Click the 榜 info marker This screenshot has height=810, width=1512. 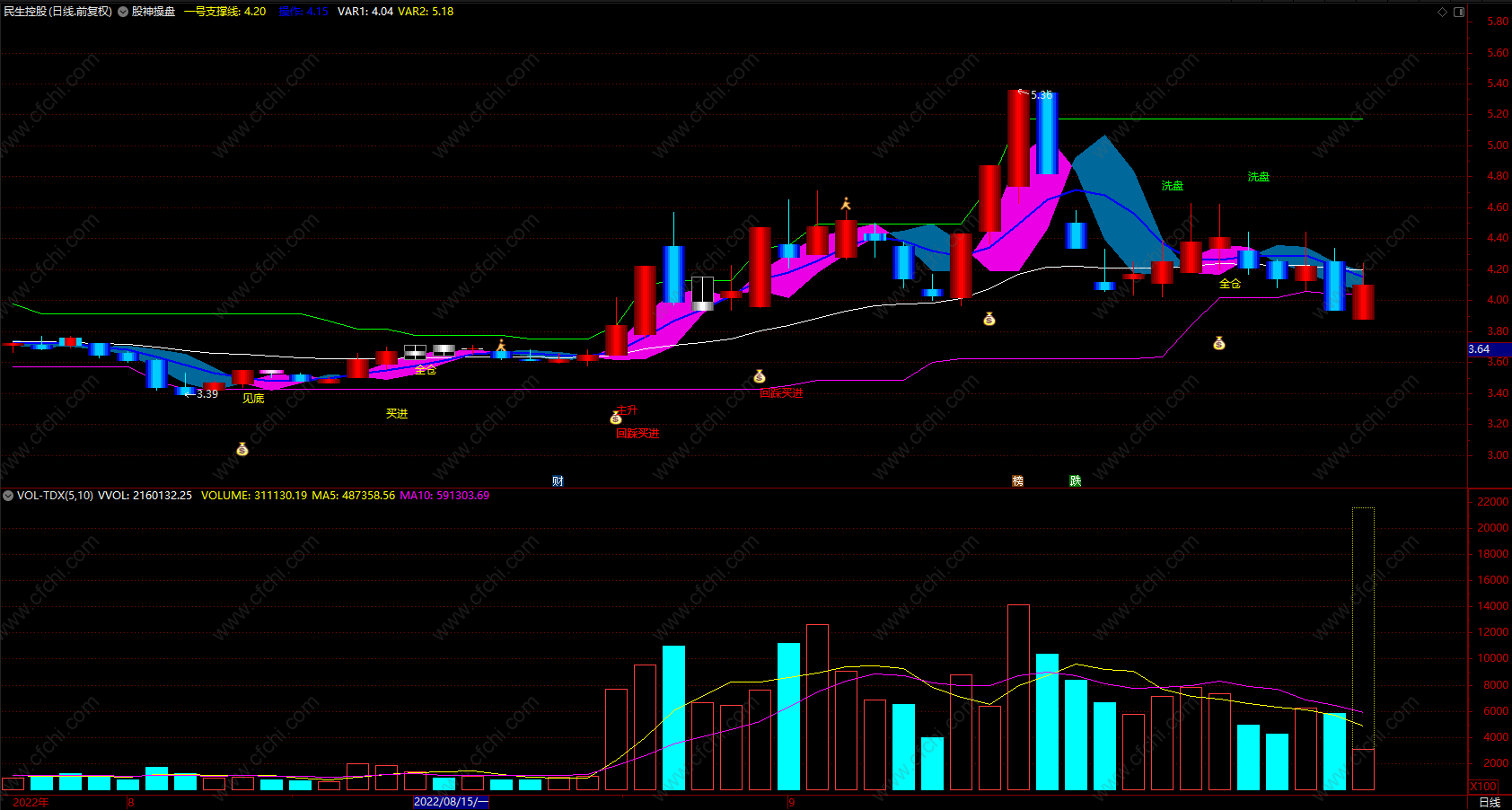tap(1018, 481)
